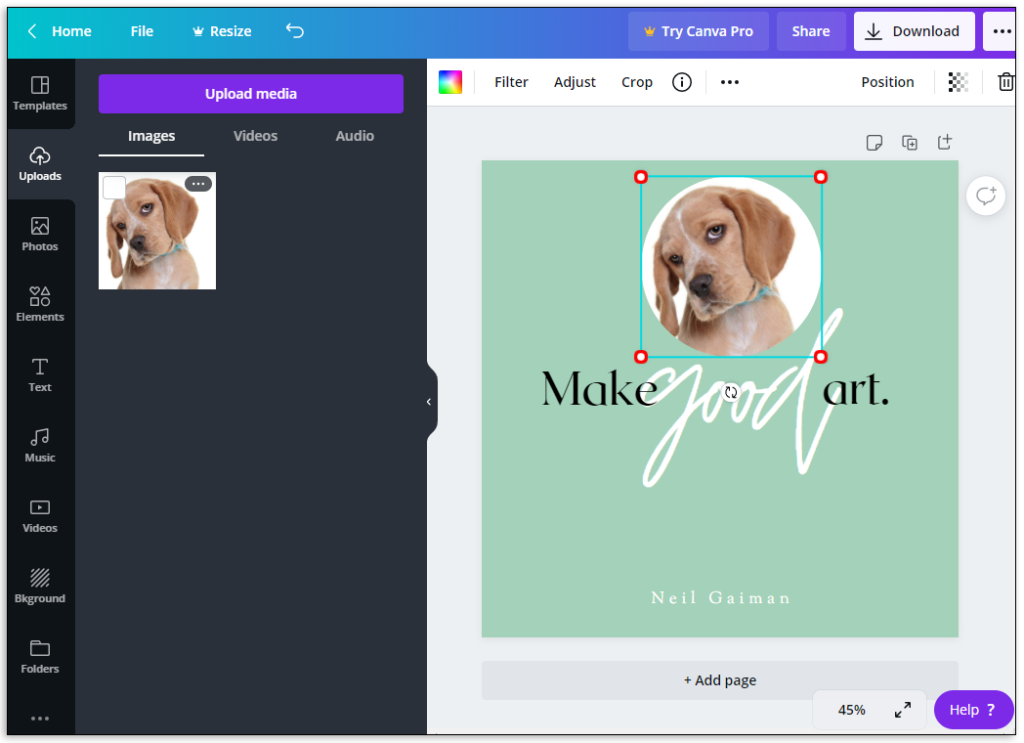
Task: Click Add page below the canvas
Action: click(x=720, y=680)
